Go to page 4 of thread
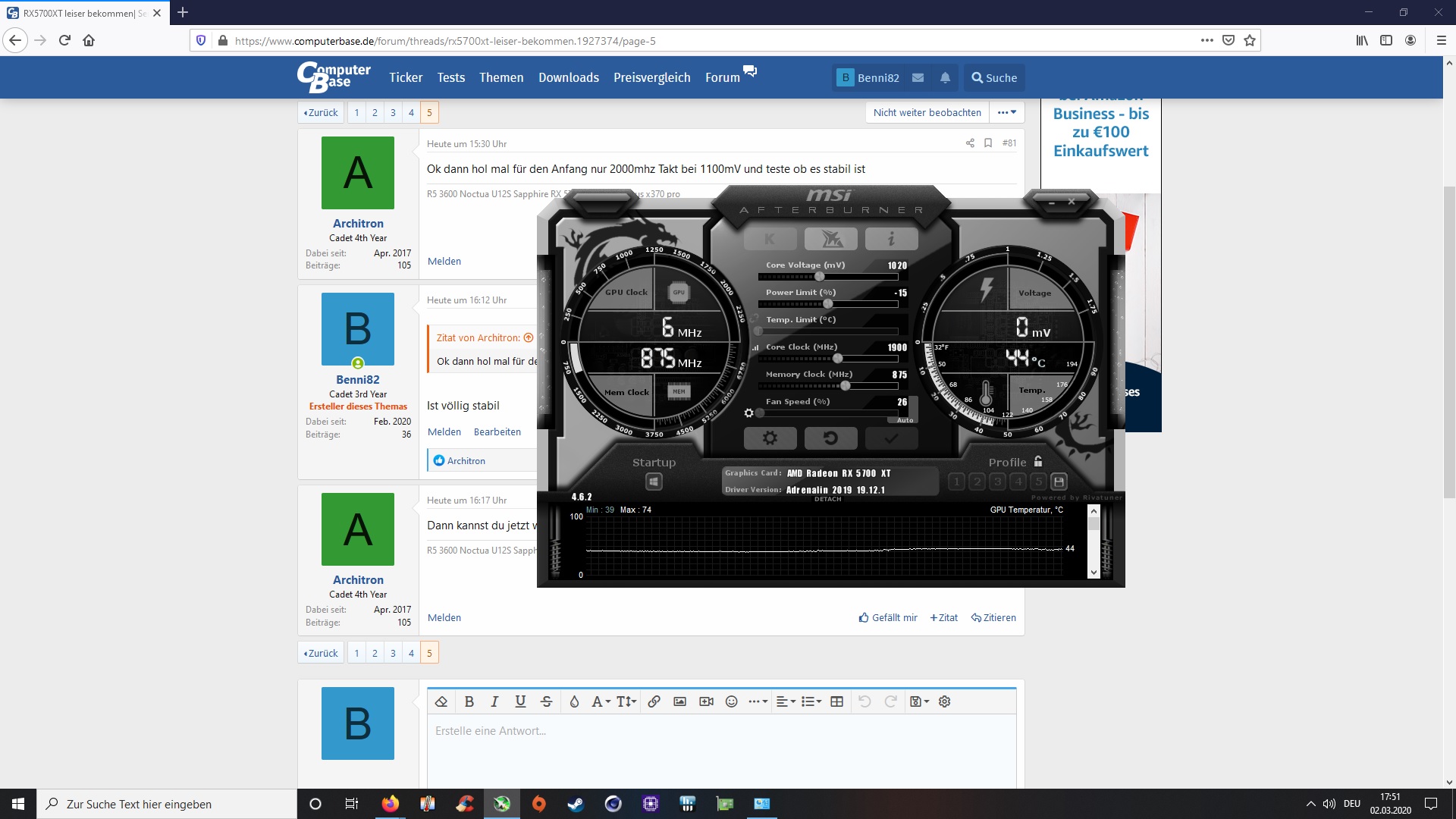 (411, 112)
